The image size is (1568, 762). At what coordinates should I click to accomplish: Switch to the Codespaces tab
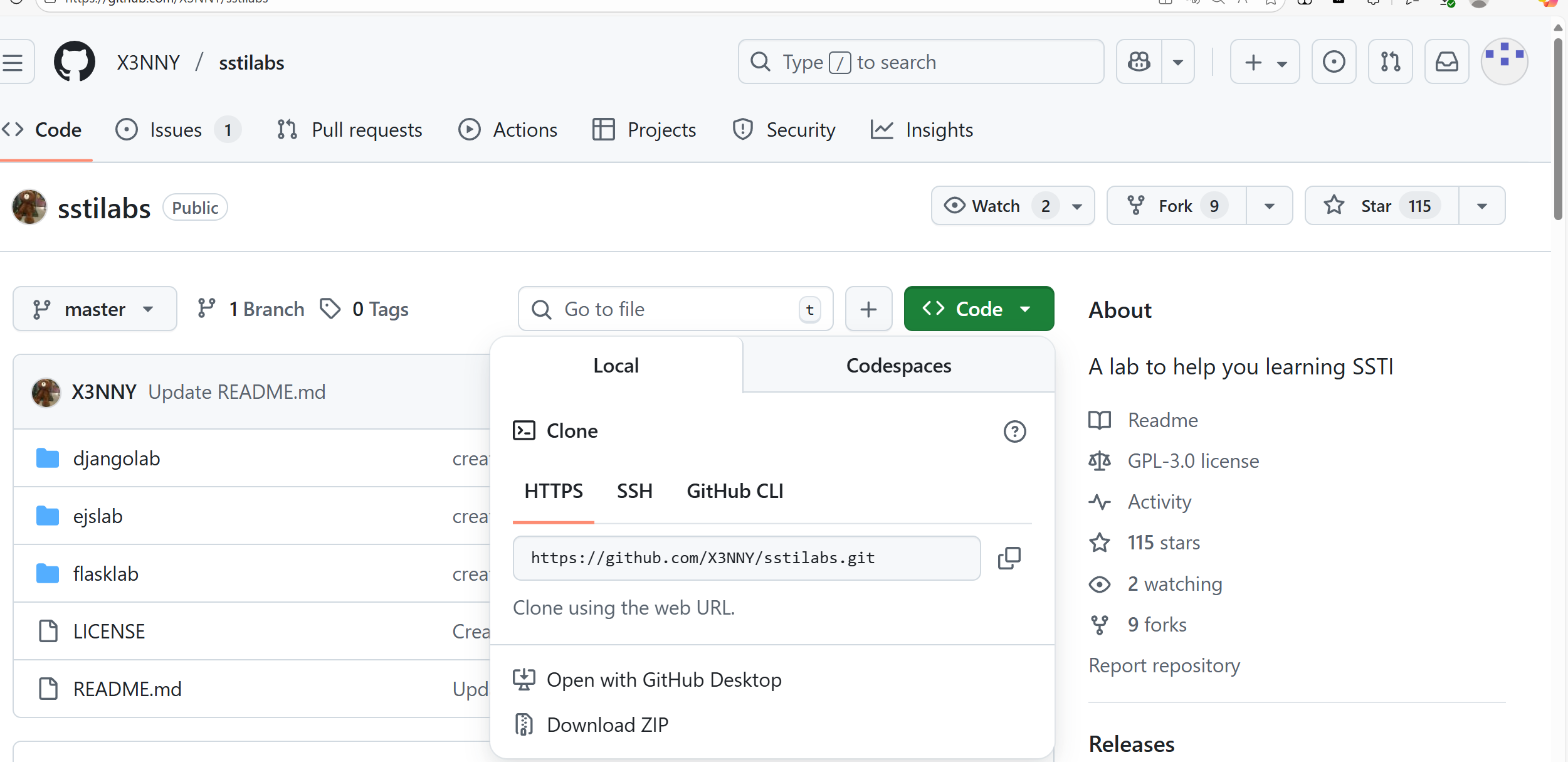coord(898,366)
